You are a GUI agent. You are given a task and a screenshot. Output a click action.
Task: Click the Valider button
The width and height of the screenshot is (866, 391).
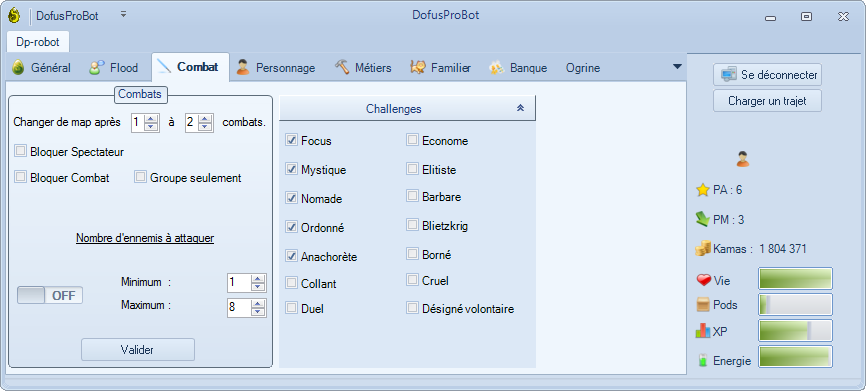pyautogui.click(x=138, y=350)
